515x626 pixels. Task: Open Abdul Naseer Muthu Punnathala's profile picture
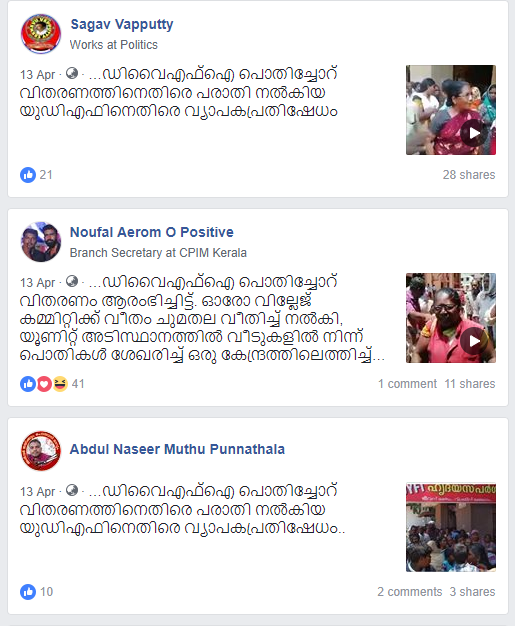(x=41, y=451)
